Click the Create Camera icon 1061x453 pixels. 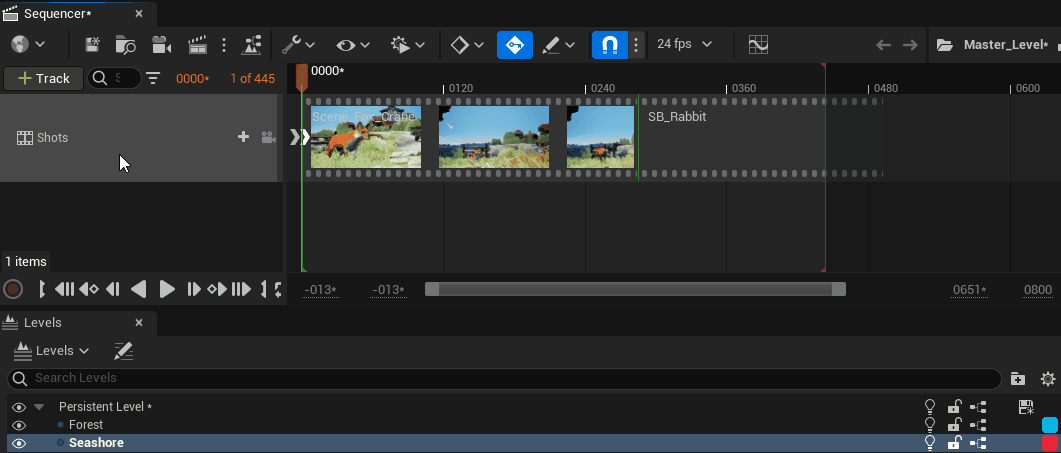160,45
